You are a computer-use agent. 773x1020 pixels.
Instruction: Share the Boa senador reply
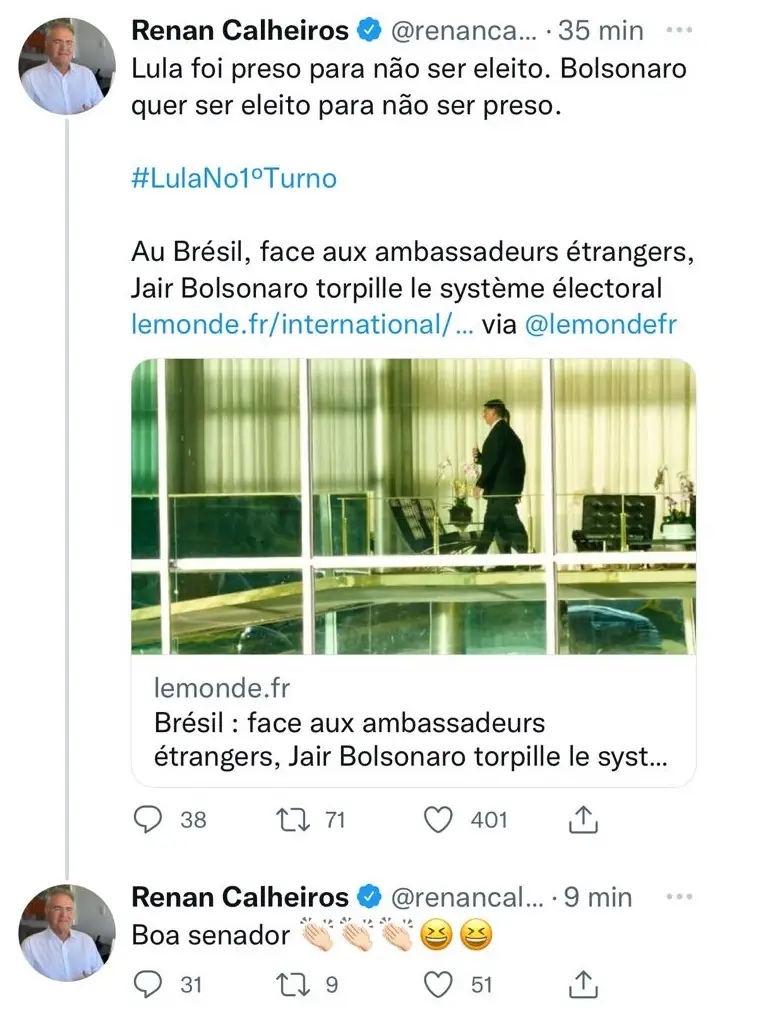583,985
